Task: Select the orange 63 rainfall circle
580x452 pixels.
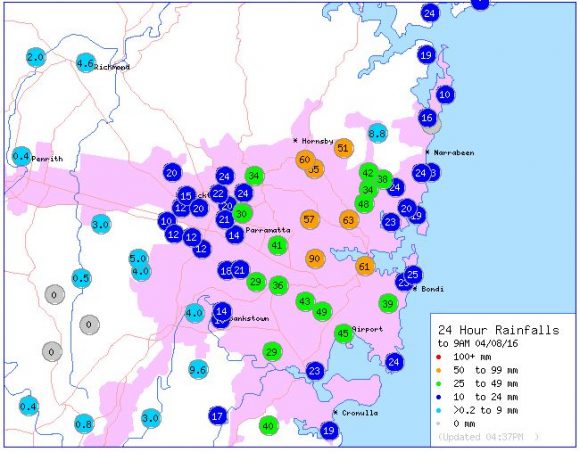Action: tap(349, 220)
